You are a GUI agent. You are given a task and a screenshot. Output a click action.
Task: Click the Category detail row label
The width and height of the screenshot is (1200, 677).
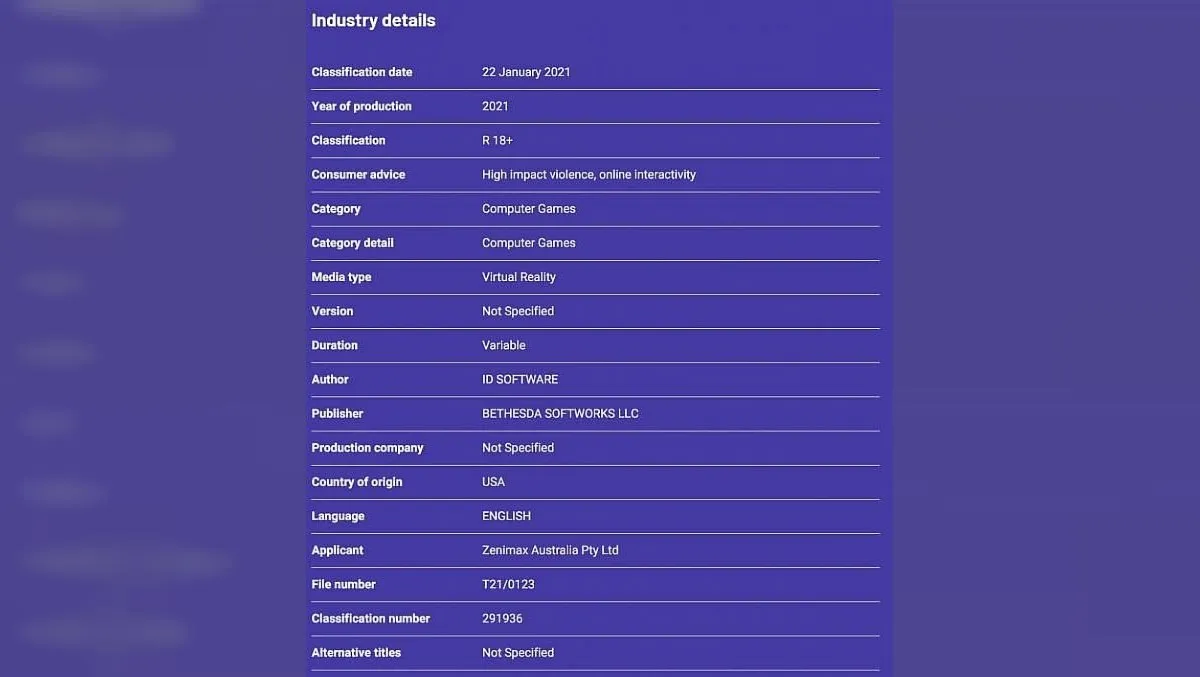tap(352, 243)
